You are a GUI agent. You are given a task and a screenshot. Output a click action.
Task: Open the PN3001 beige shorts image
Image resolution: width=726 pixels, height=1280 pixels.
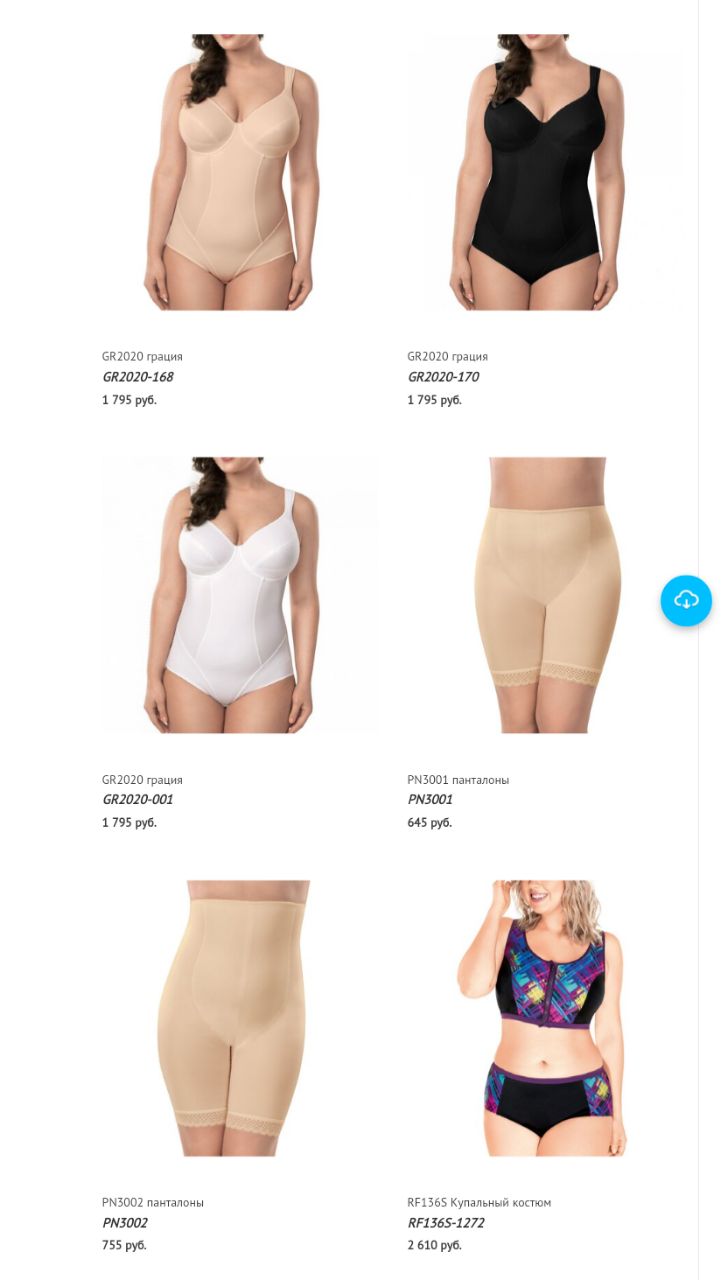[545, 595]
